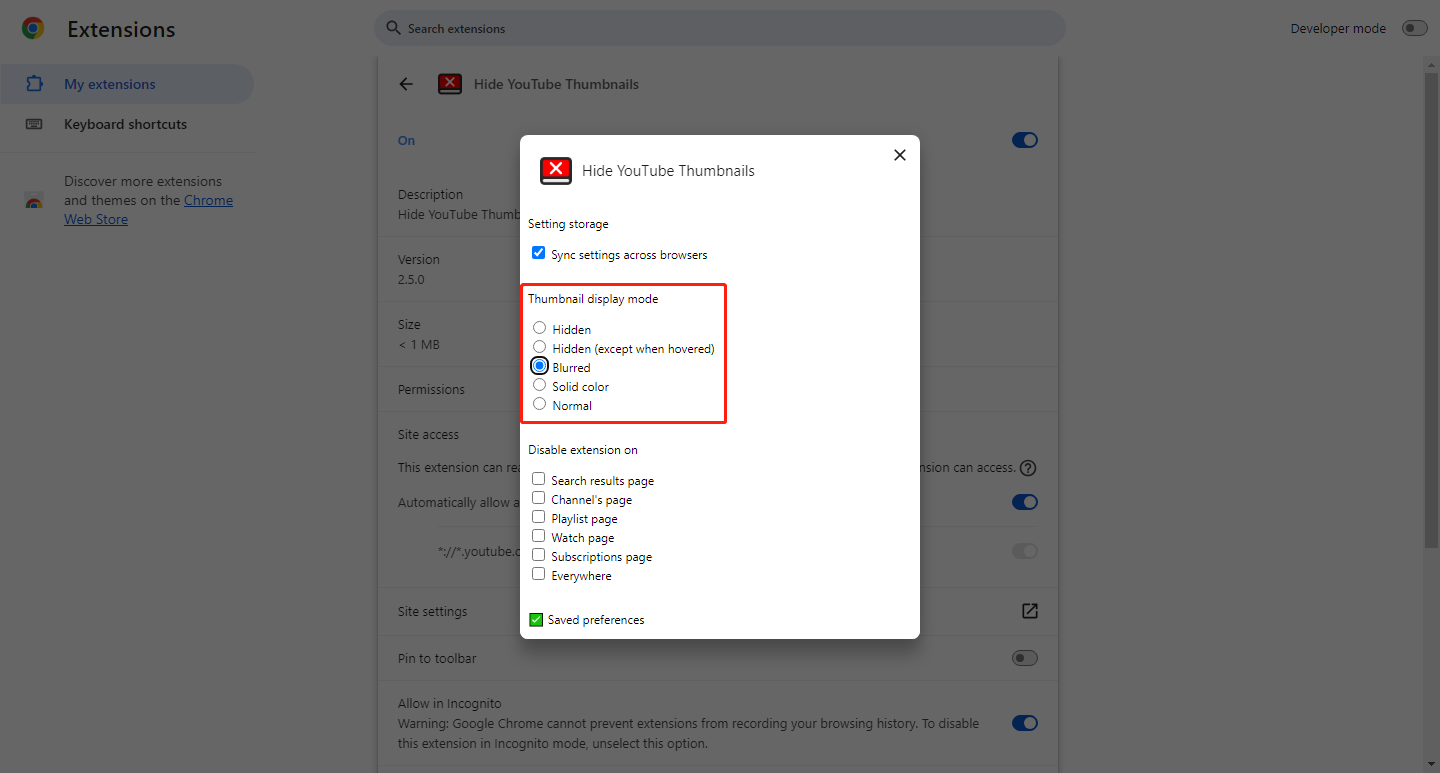
Task: Select Hidden display mode
Action: pos(540,328)
